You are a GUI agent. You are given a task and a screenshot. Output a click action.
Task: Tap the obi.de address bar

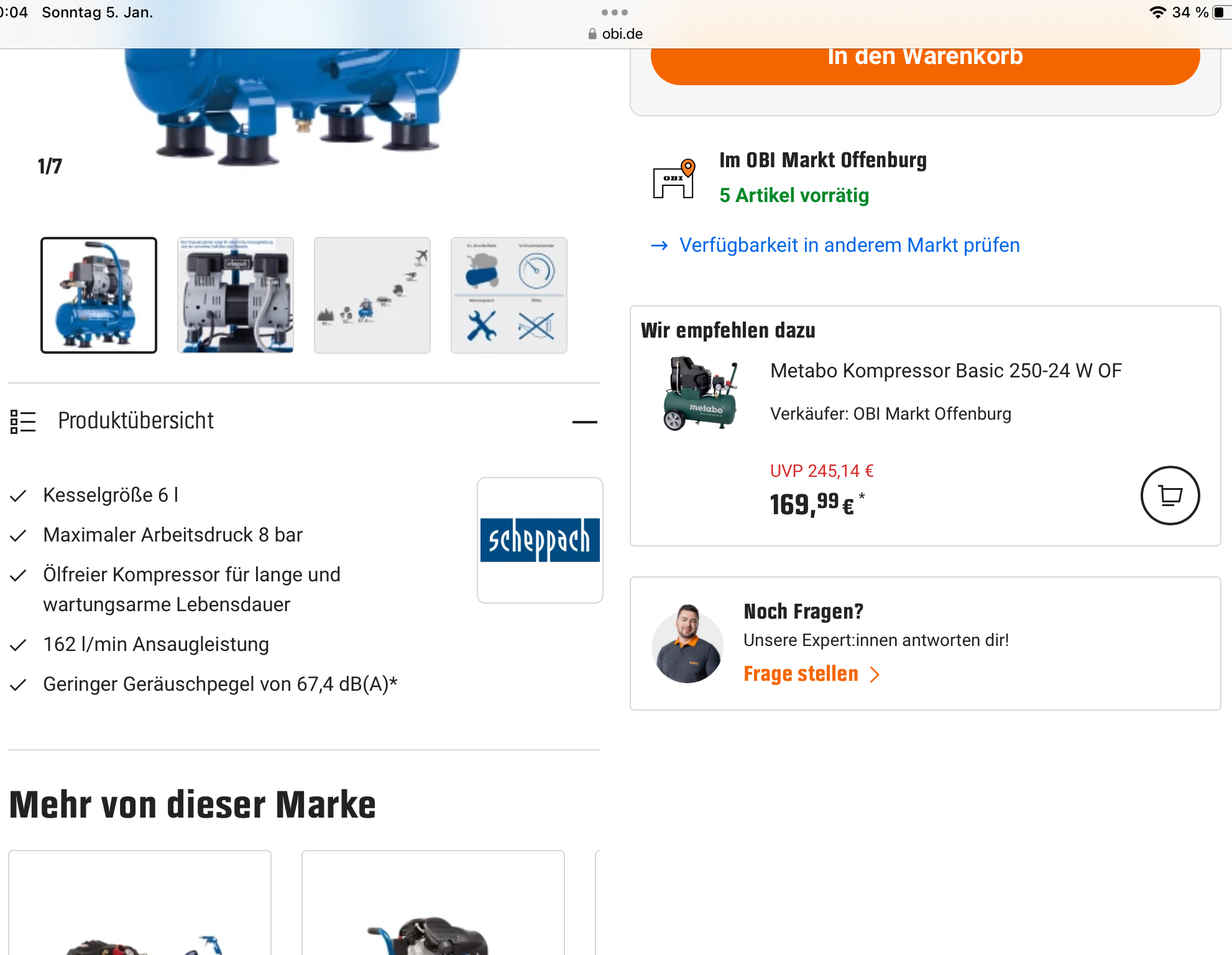(x=615, y=34)
